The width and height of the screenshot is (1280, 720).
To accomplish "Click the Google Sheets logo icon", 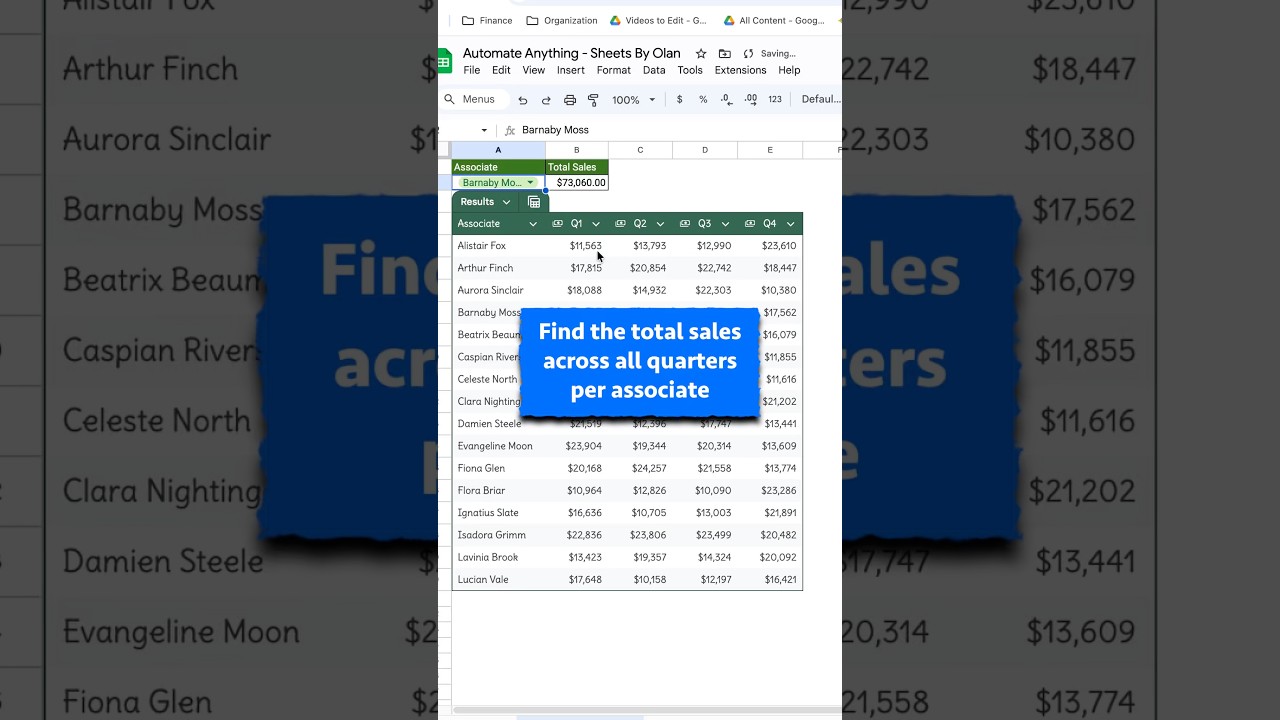I will click(445, 61).
